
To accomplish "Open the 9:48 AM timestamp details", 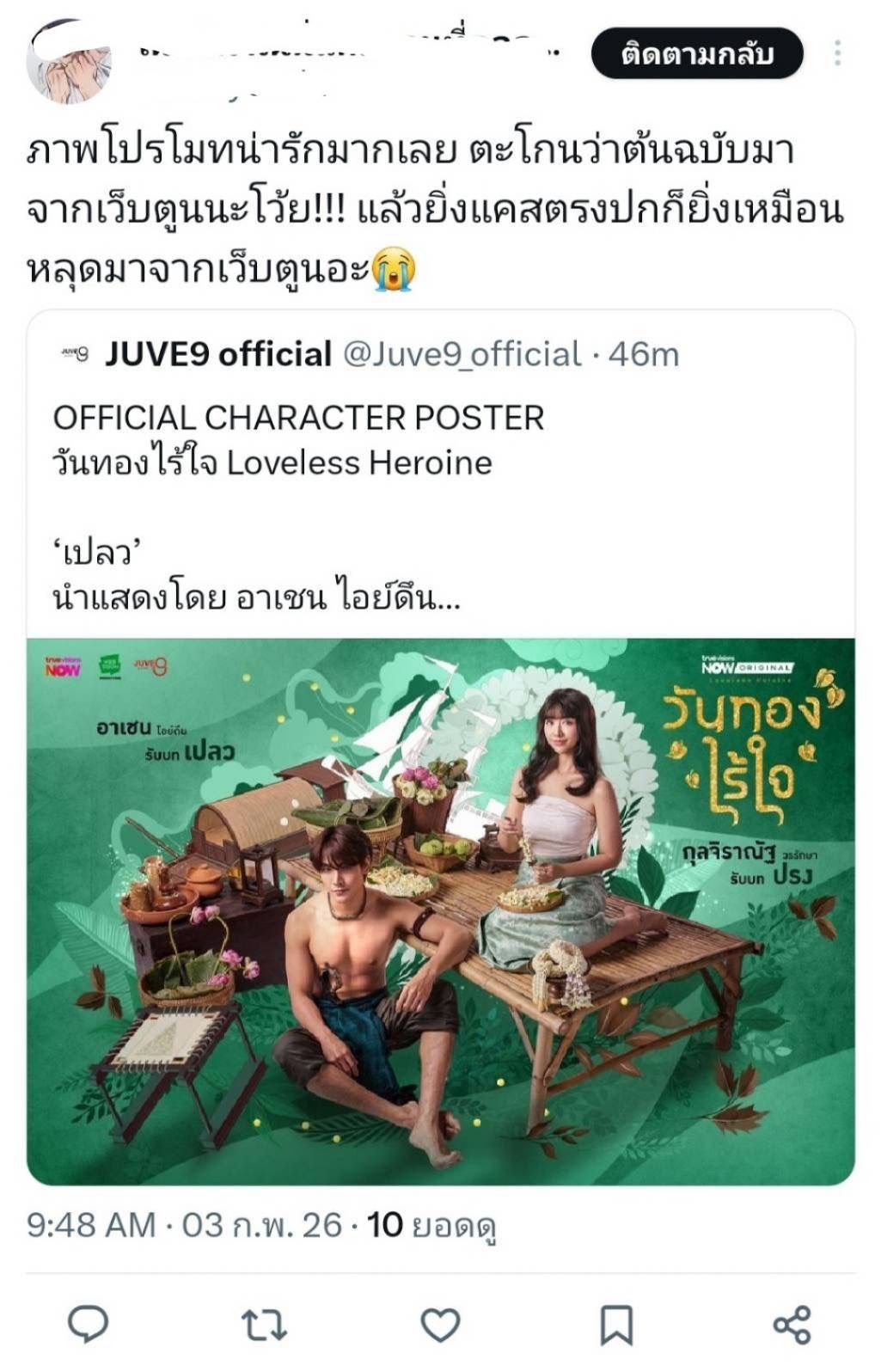I will pos(91,1225).
